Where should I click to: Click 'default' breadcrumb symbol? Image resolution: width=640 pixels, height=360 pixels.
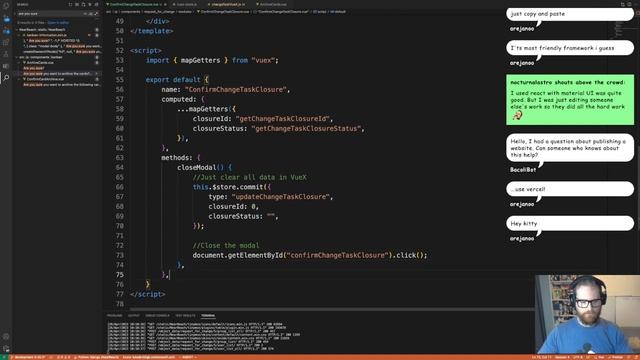pyautogui.click(x=338, y=12)
